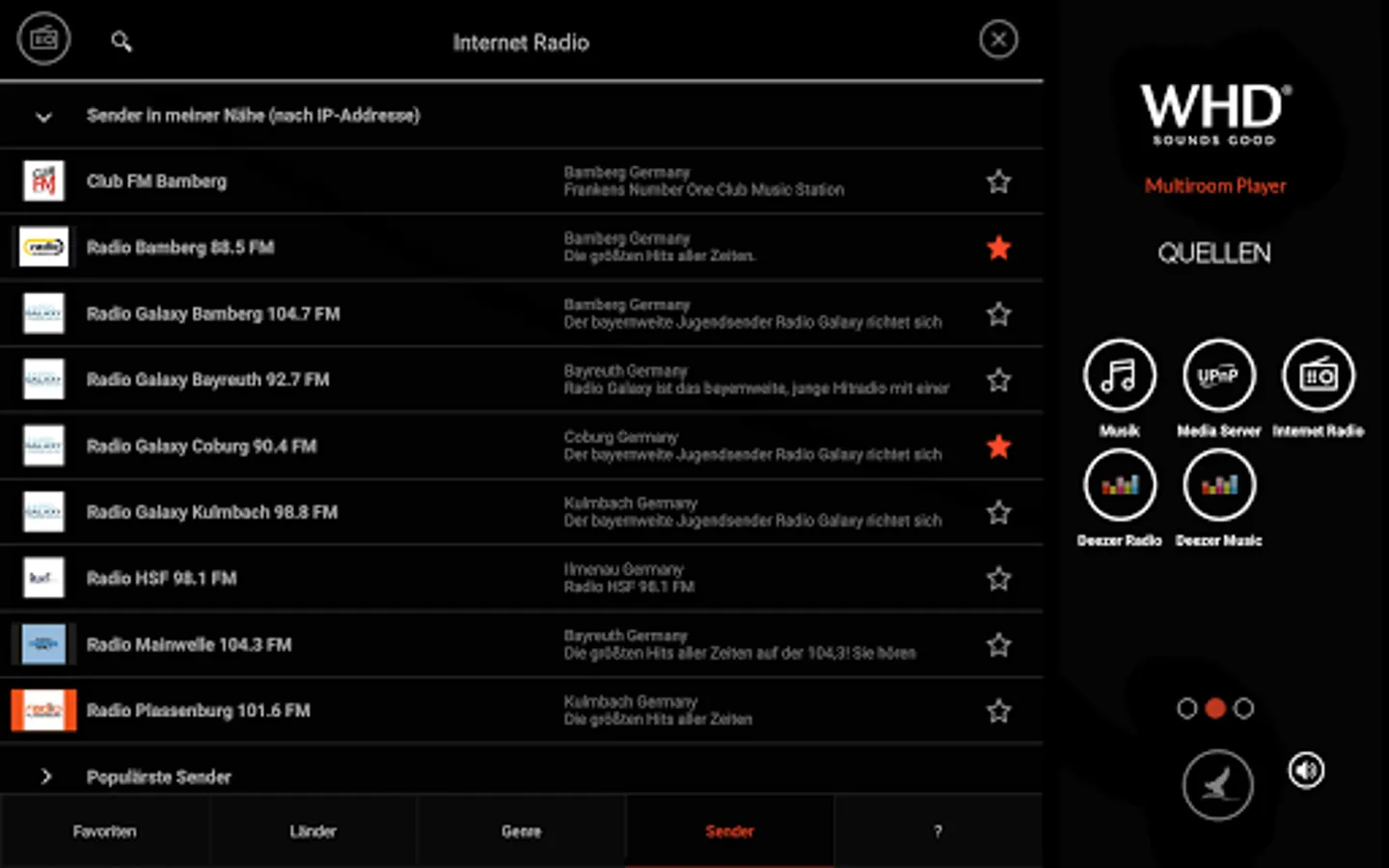
Task: Remove favorite star on Radio Galaxy Coburg
Action: click(998, 447)
